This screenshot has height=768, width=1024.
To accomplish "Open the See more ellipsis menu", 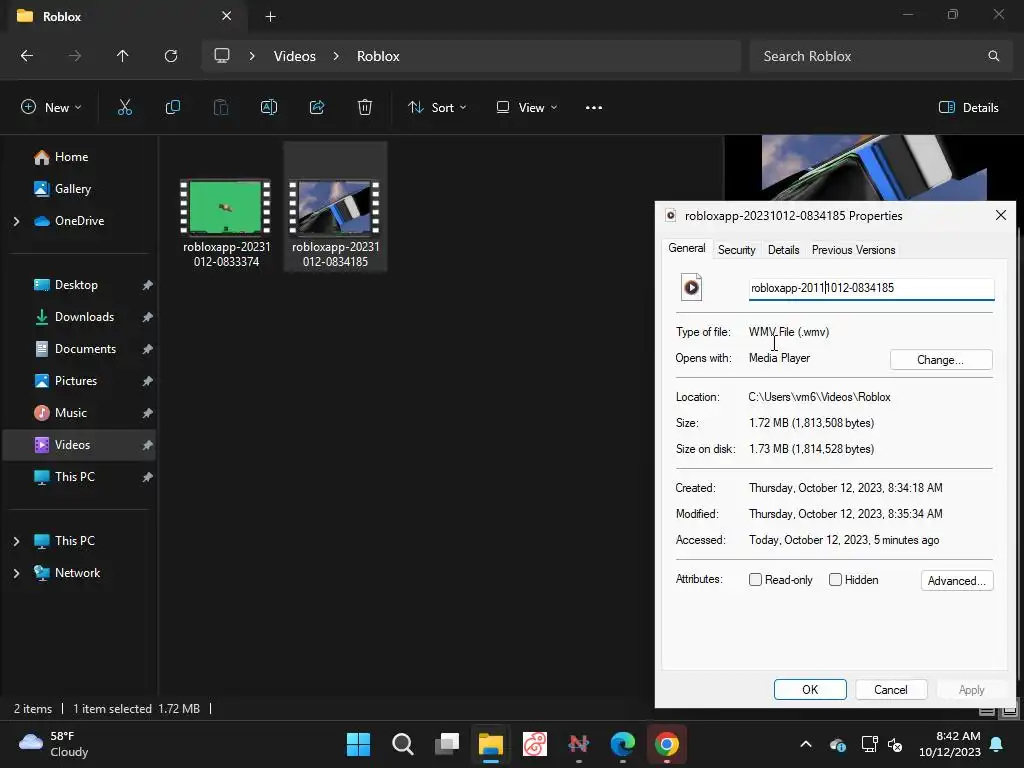I will pyautogui.click(x=594, y=108).
